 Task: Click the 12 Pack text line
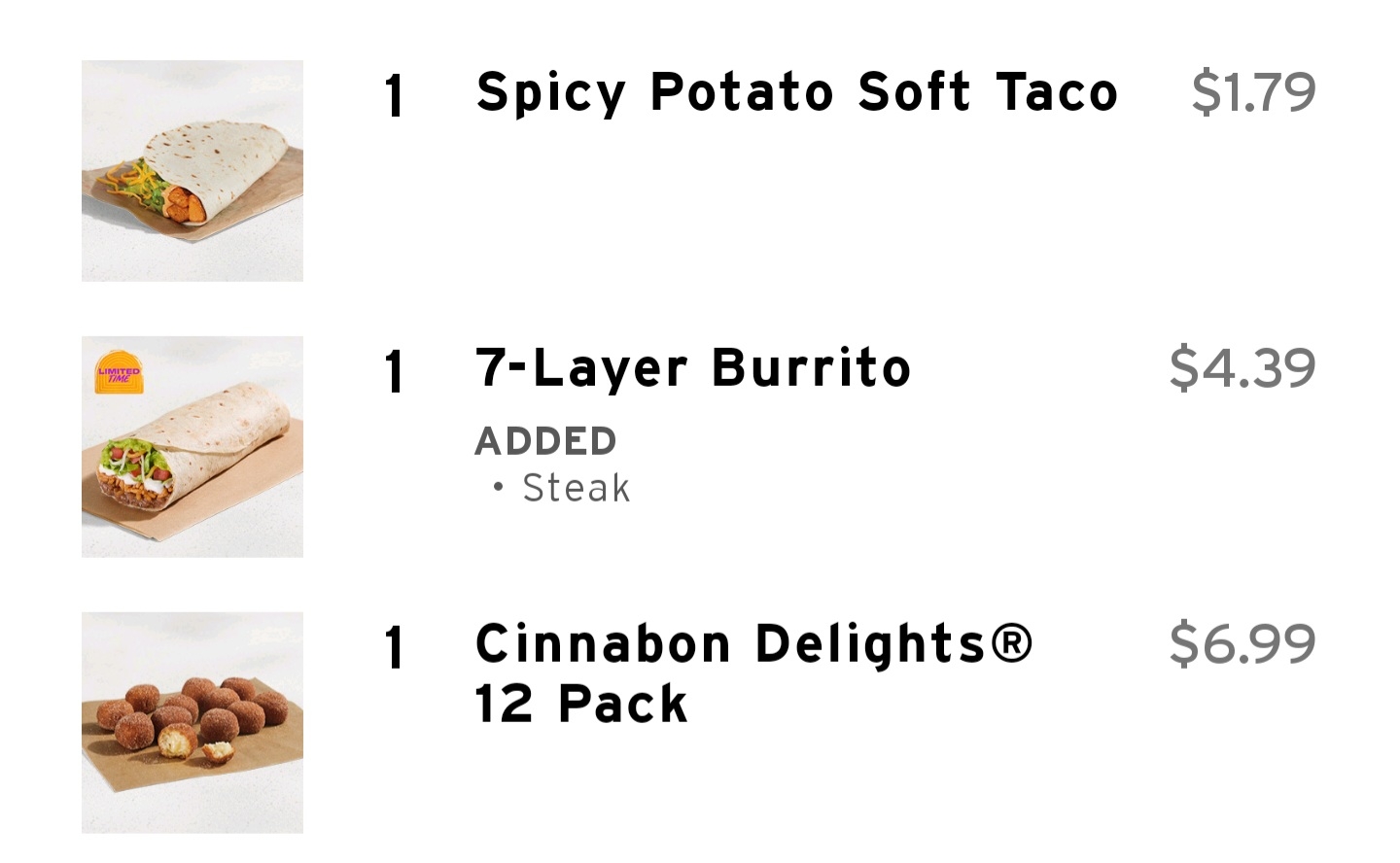pyautogui.click(x=581, y=705)
